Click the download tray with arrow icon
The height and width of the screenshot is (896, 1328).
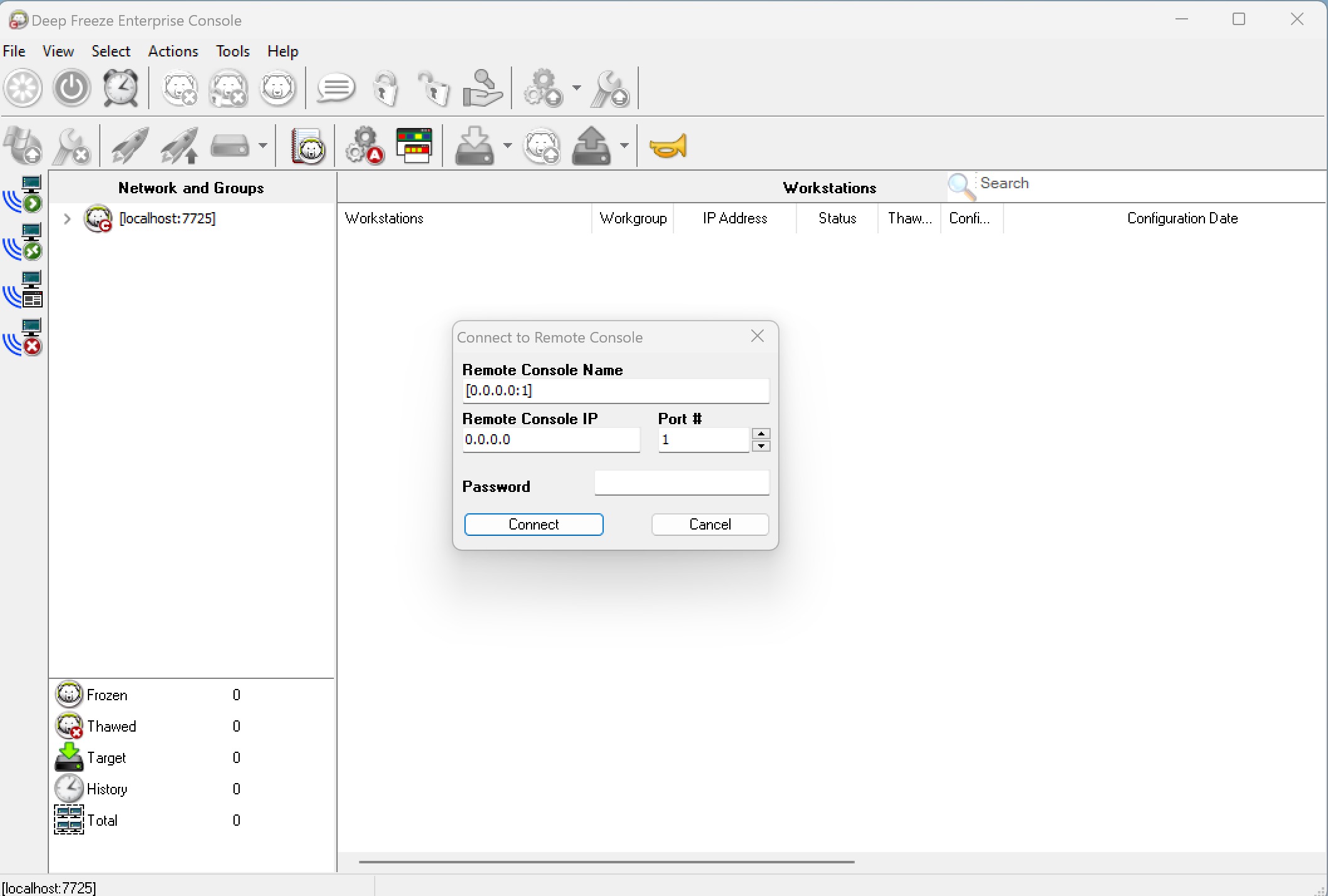tap(474, 146)
